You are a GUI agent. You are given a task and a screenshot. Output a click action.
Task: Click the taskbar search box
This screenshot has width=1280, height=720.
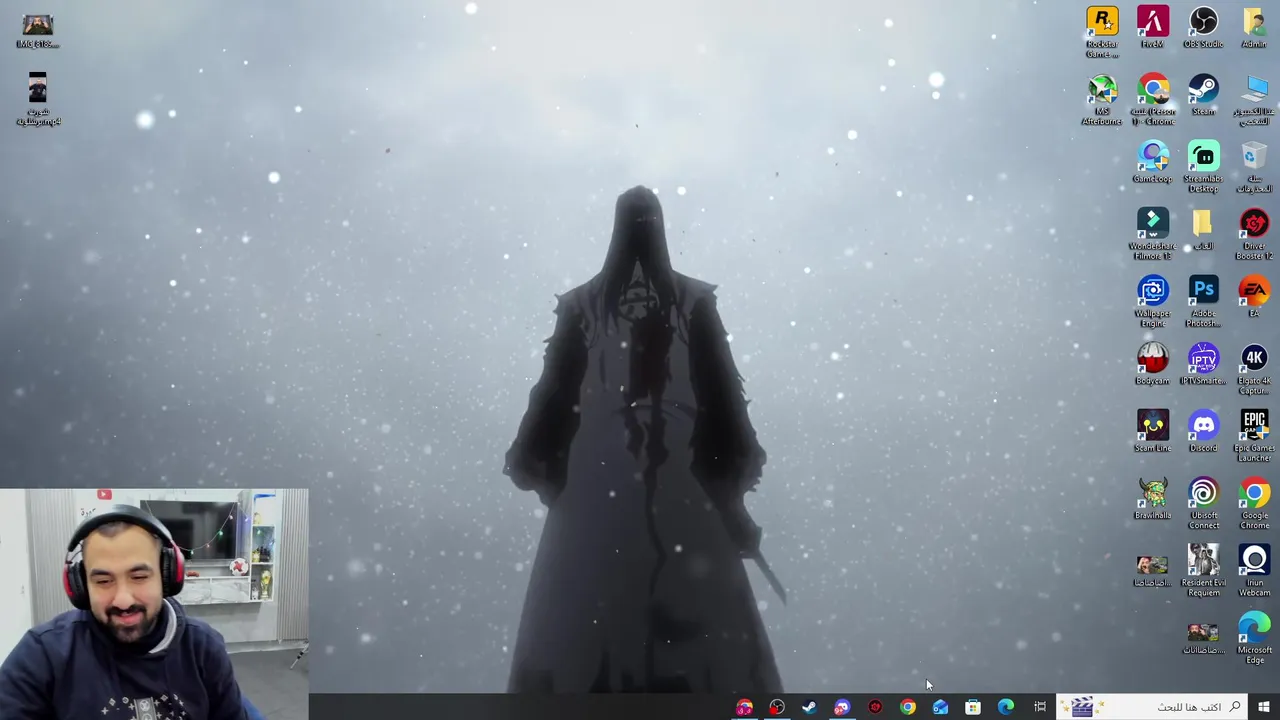1152,707
